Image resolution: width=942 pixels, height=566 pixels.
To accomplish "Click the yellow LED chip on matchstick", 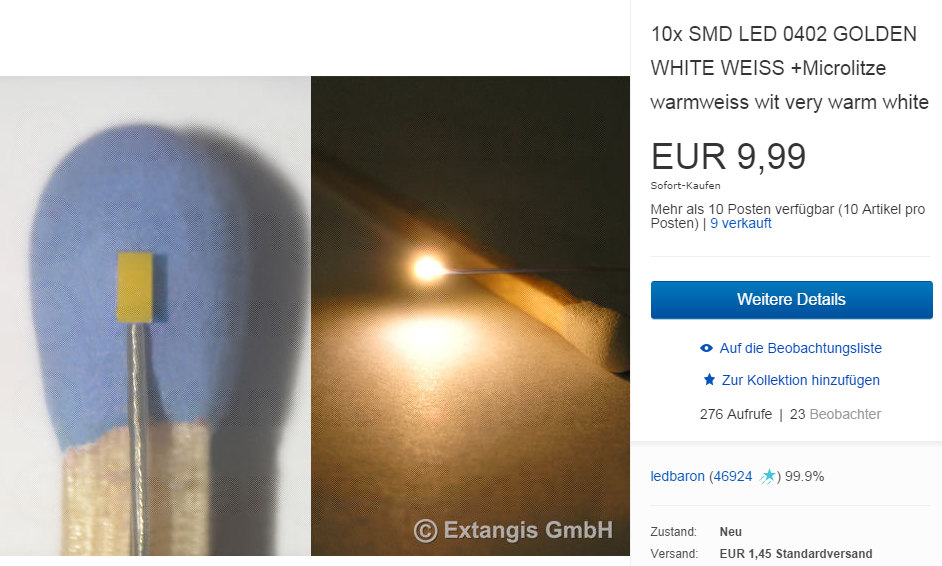I will (135, 287).
